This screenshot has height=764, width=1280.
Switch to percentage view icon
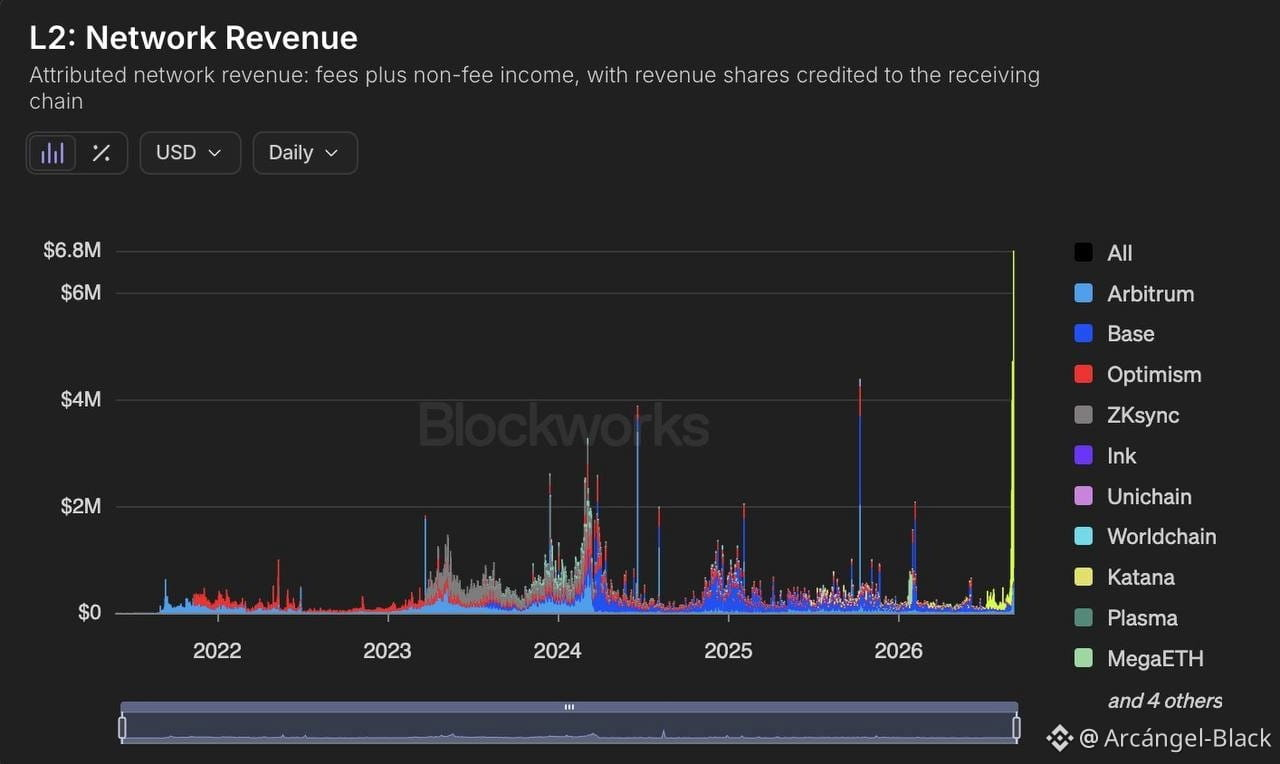101,153
